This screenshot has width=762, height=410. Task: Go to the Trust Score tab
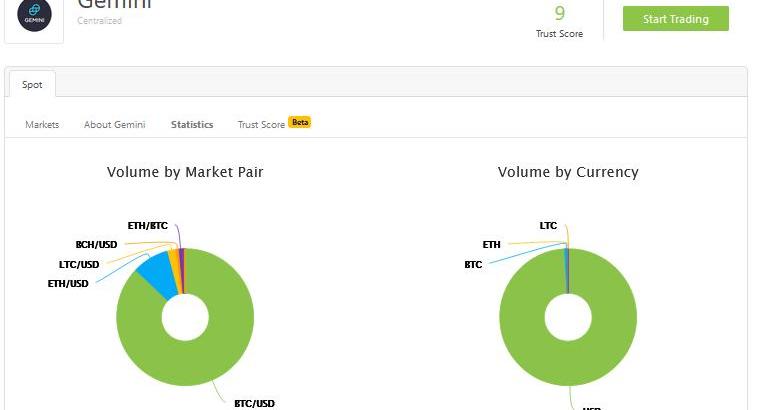tap(261, 125)
